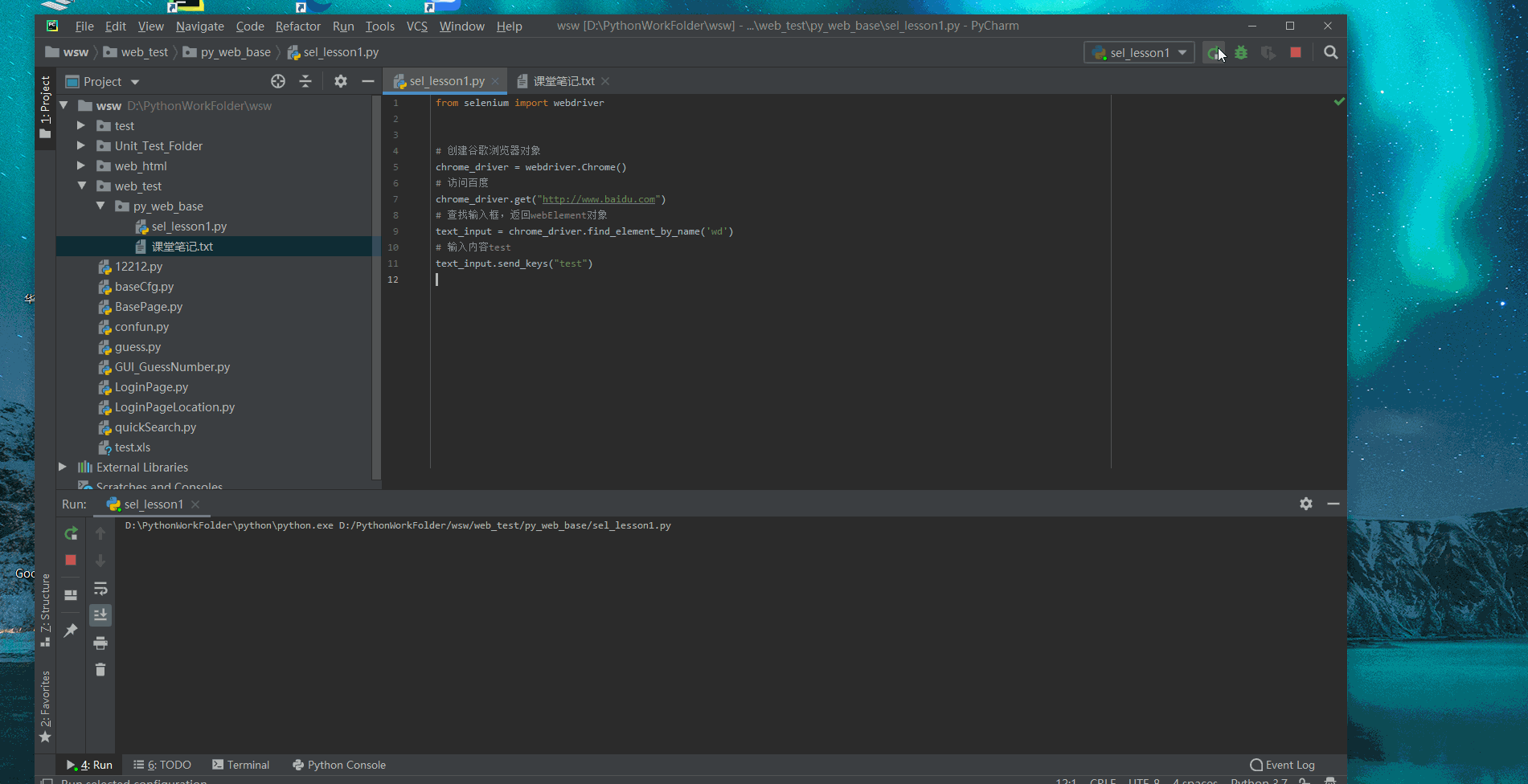Screen dimensions: 1528x784
Task: Open the Terminal tool window
Action: (241, 765)
